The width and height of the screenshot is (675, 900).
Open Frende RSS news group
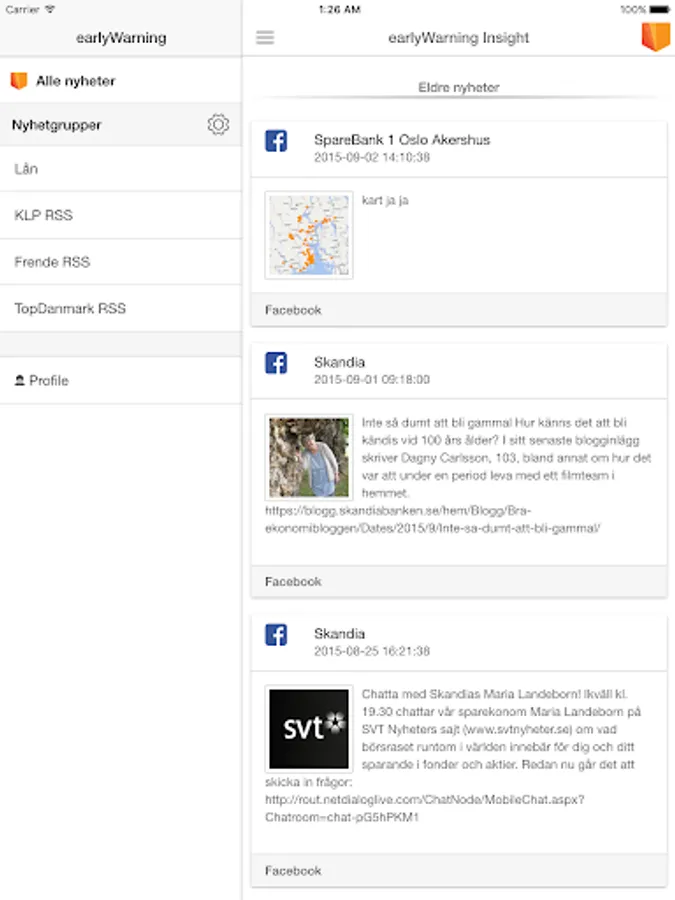52,262
